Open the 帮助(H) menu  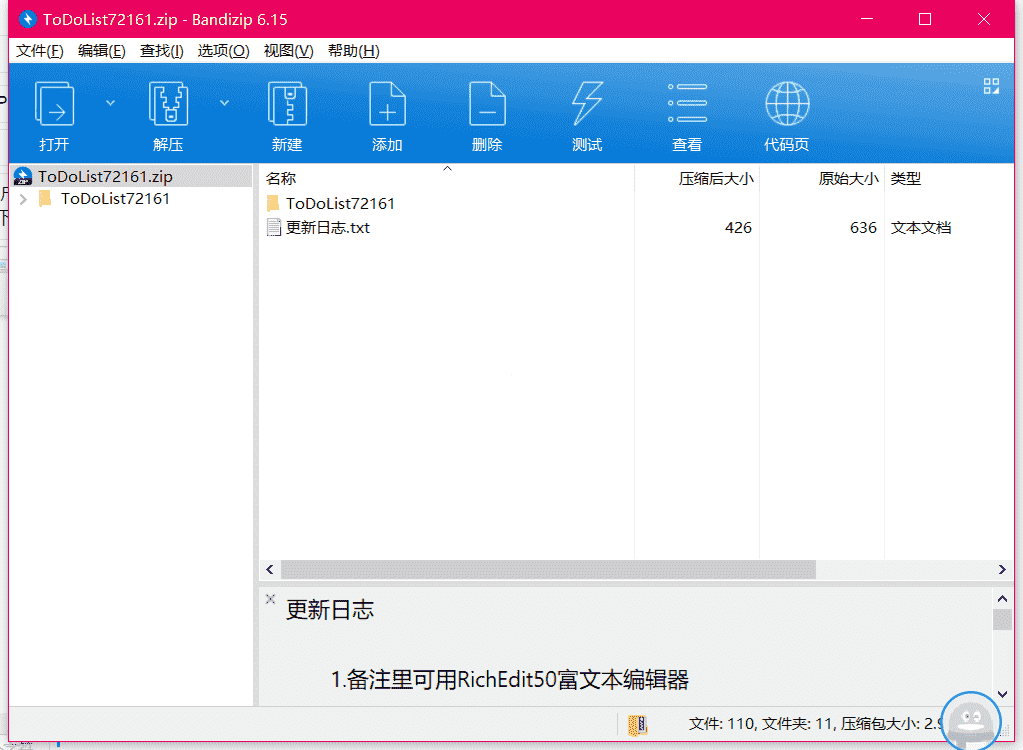click(x=354, y=51)
